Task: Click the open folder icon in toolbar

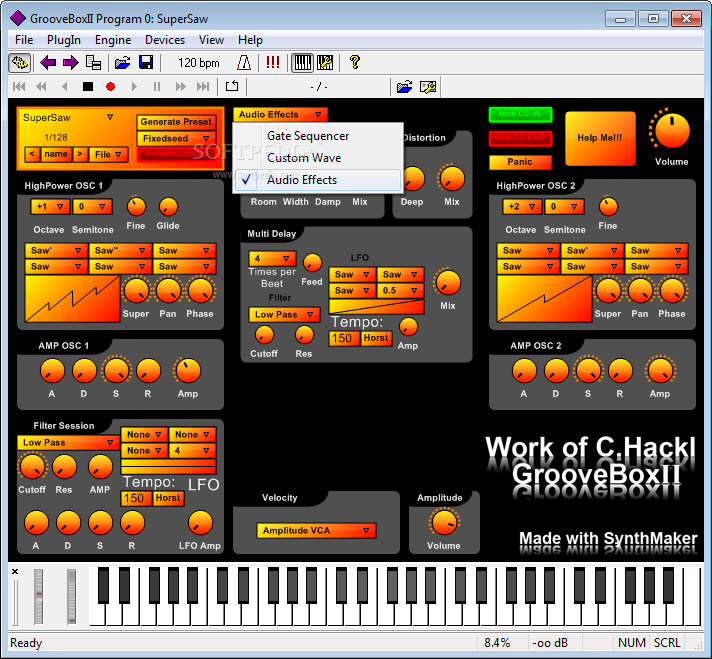Action: [122, 63]
